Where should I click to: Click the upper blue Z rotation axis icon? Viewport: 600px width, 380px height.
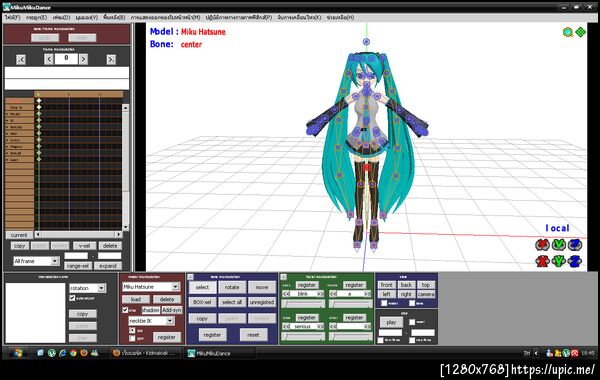click(x=575, y=244)
